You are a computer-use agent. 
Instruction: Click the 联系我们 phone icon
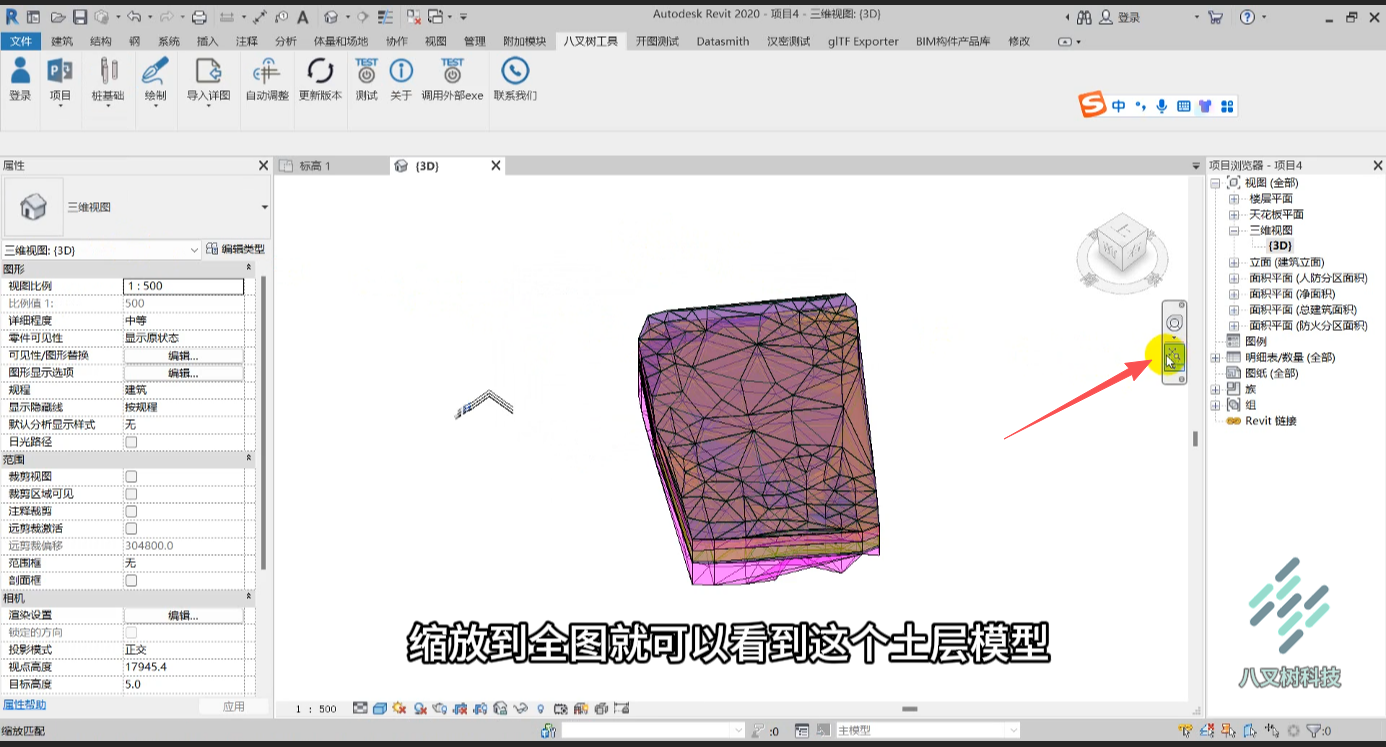coord(515,70)
